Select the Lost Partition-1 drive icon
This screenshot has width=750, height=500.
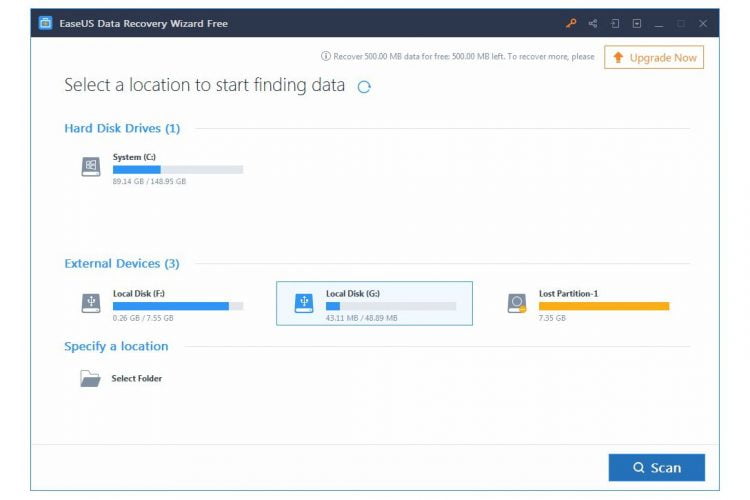[x=517, y=303]
